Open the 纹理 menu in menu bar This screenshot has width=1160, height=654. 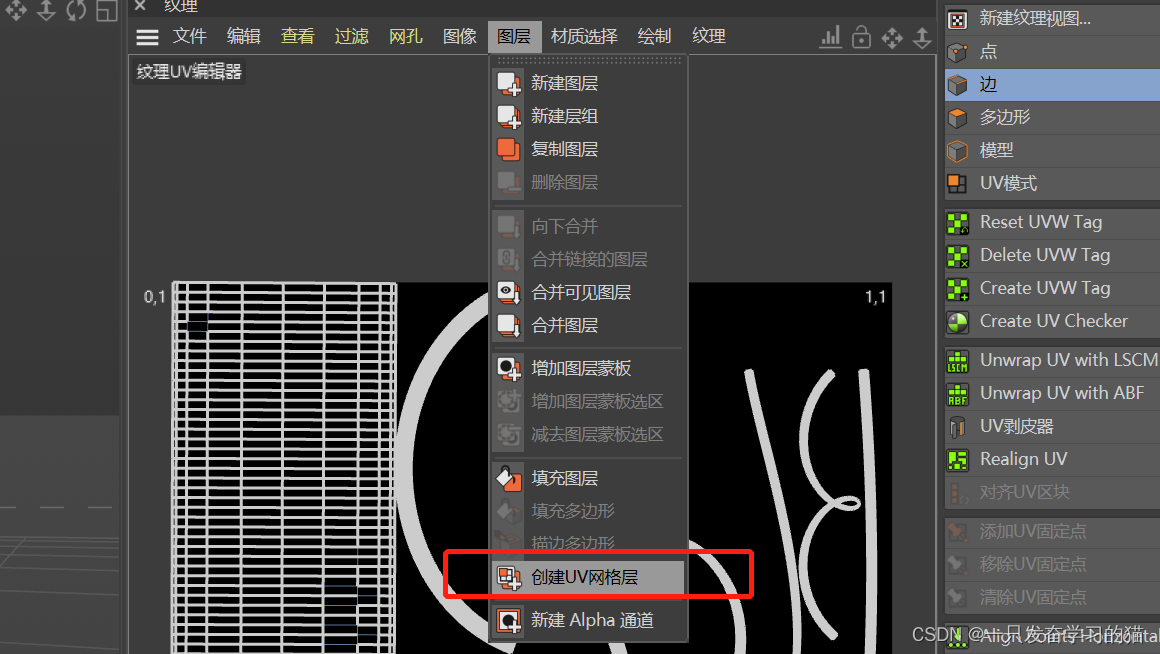[709, 36]
